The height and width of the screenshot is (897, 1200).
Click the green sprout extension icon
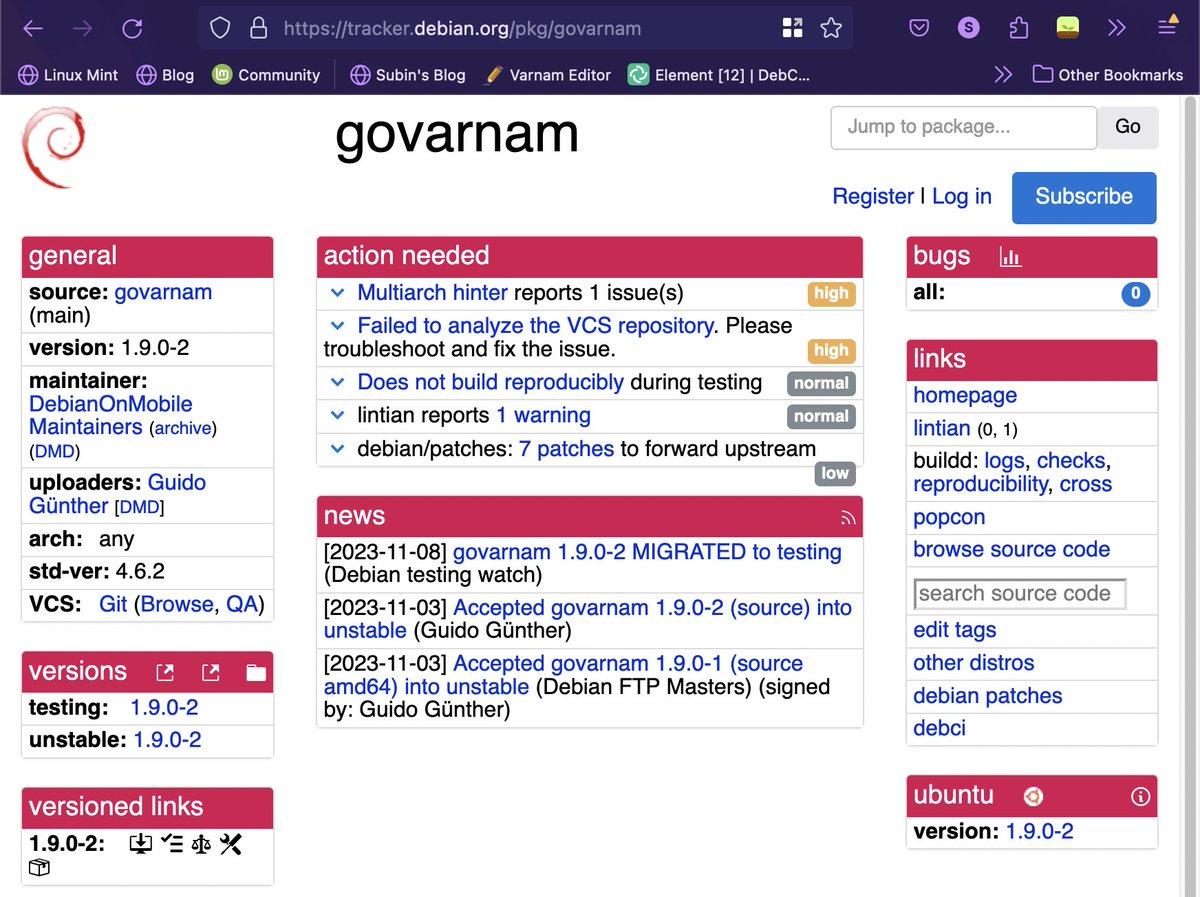(1068, 28)
